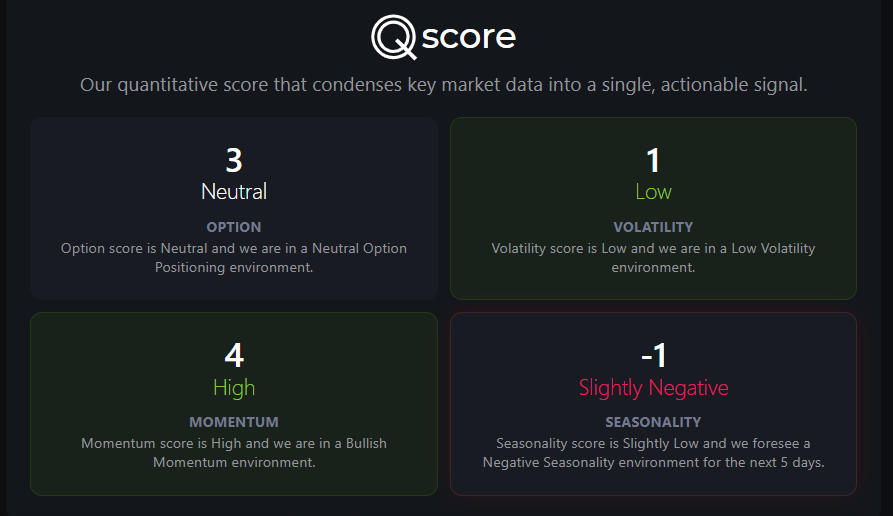This screenshot has width=893, height=516.
Task: Click the Momentum score number 4
Action: click(234, 355)
